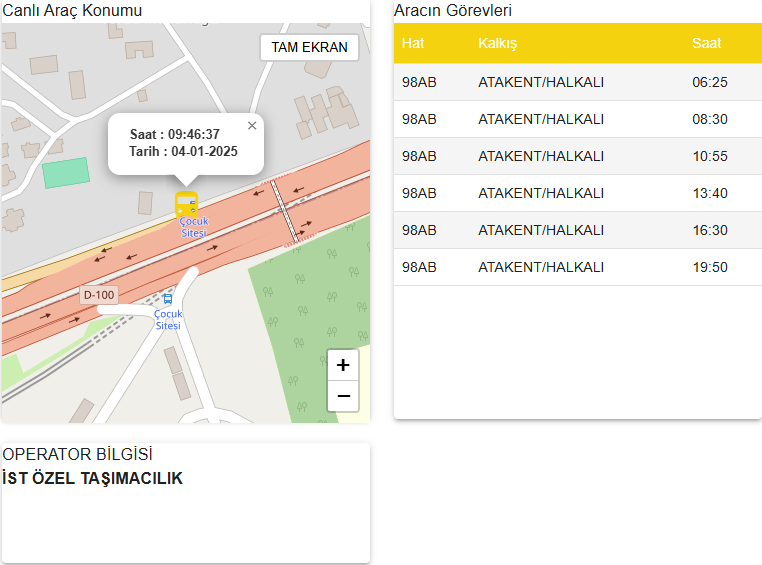The image size is (762, 565).
Task: Click the green rectangular area on map
Action: point(66,172)
